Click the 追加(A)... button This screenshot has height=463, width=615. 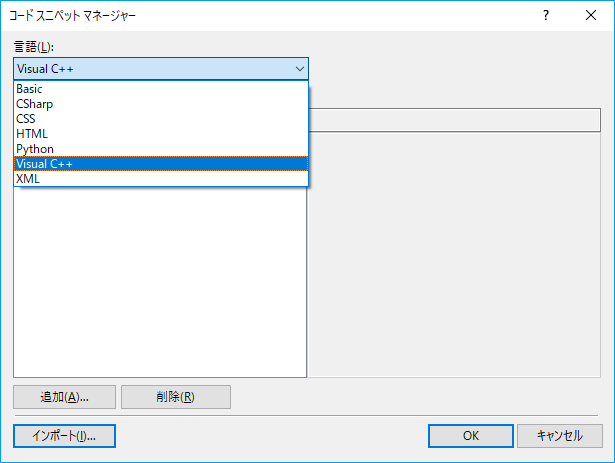[64, 397]
